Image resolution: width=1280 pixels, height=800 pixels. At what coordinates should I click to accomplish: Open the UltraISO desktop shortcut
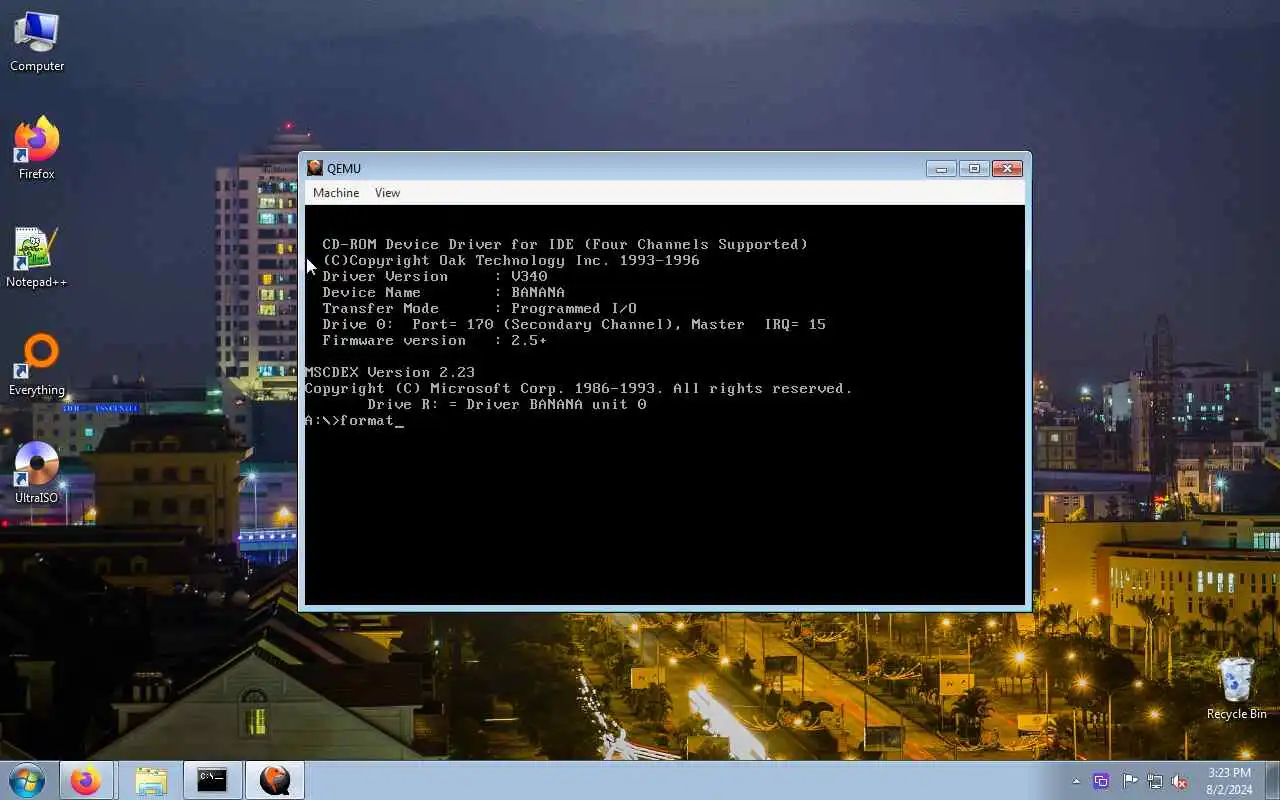pyautogui.click(x=37, y=472)
